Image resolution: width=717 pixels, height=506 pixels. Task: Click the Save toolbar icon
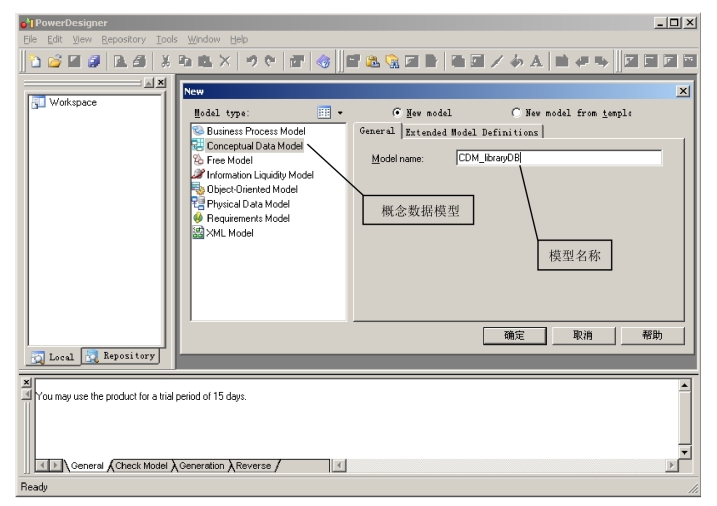74,61
